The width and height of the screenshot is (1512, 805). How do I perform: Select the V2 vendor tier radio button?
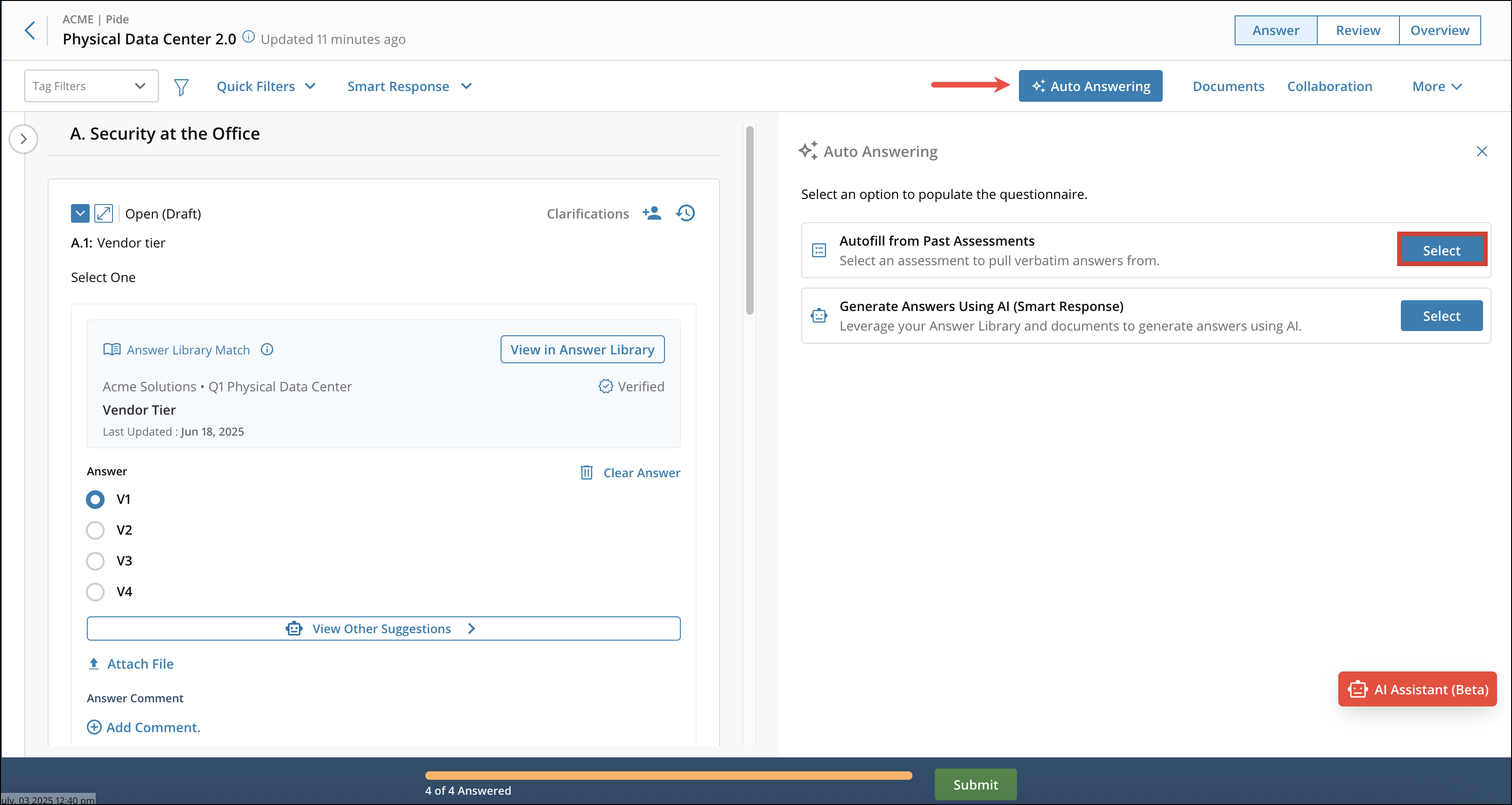94,530
